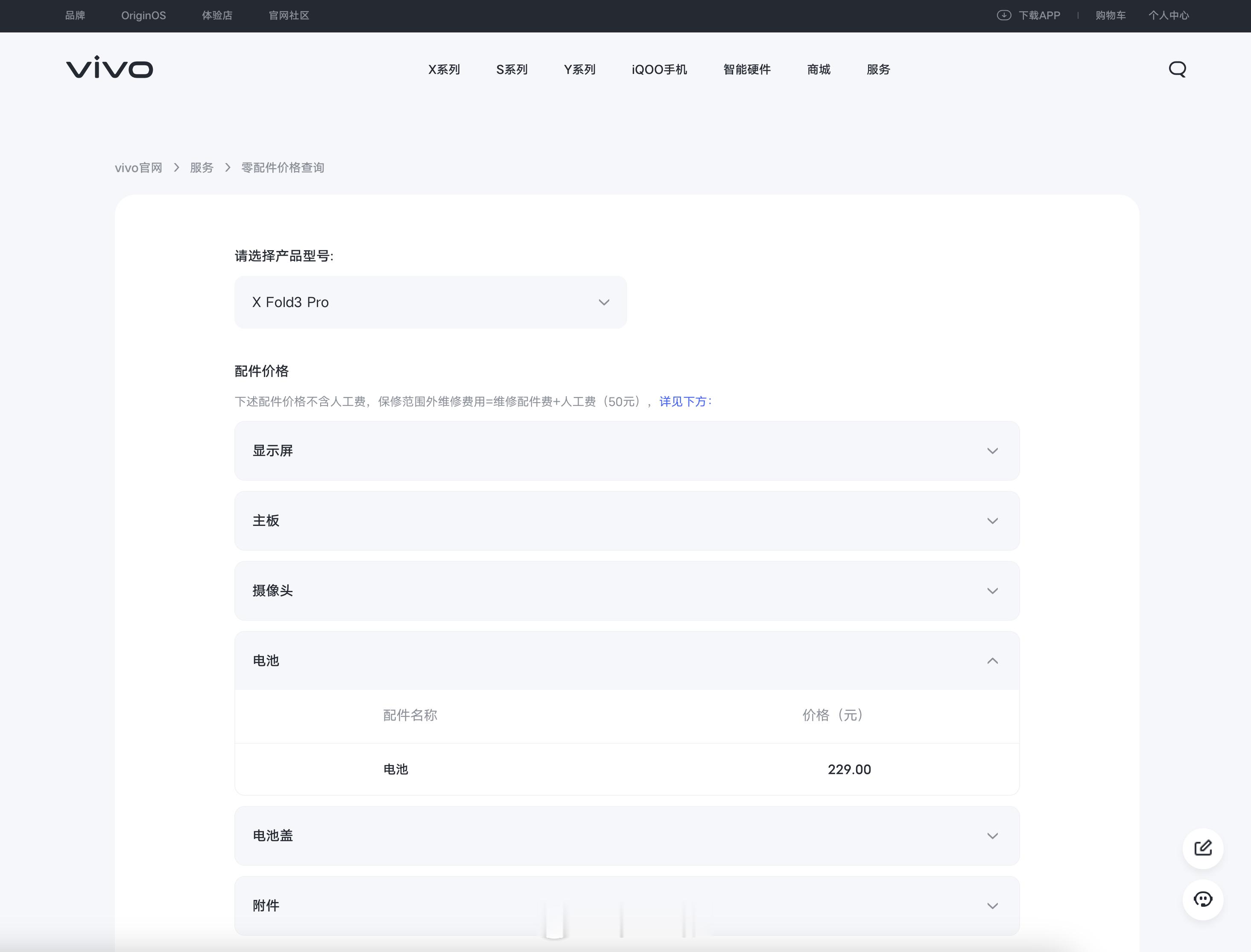Image resolution: width=1251 pixels, height=952 pixels.
Task: Expand the 电池盖 section
Action: click(x=627, y=836)
